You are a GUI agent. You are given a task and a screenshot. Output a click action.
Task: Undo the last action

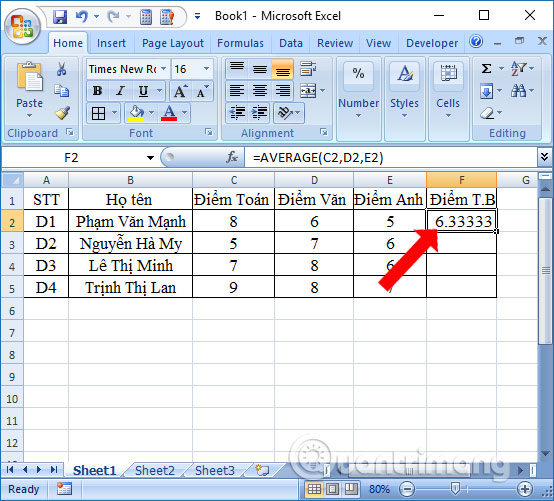click(82, 16)
